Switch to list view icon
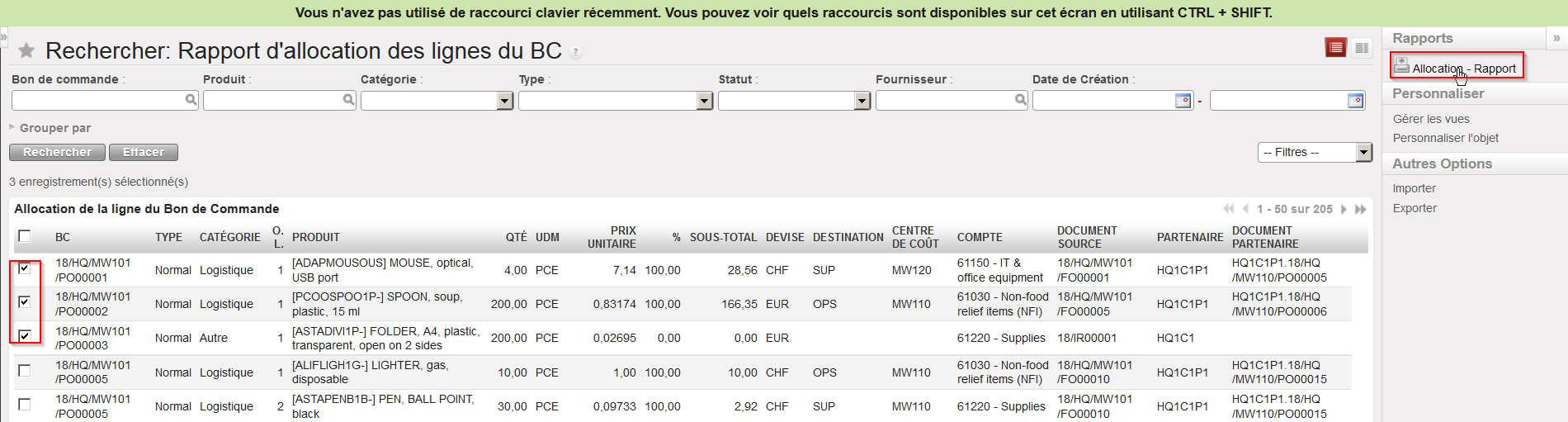The width and height of the screenshot is (1568, 422). pos(1335,49)
